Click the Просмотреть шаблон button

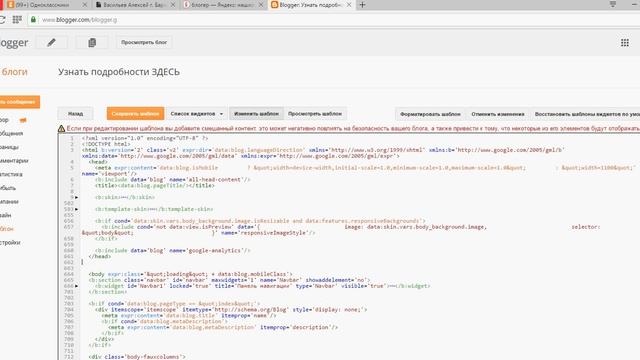click(x=315, y=113)
